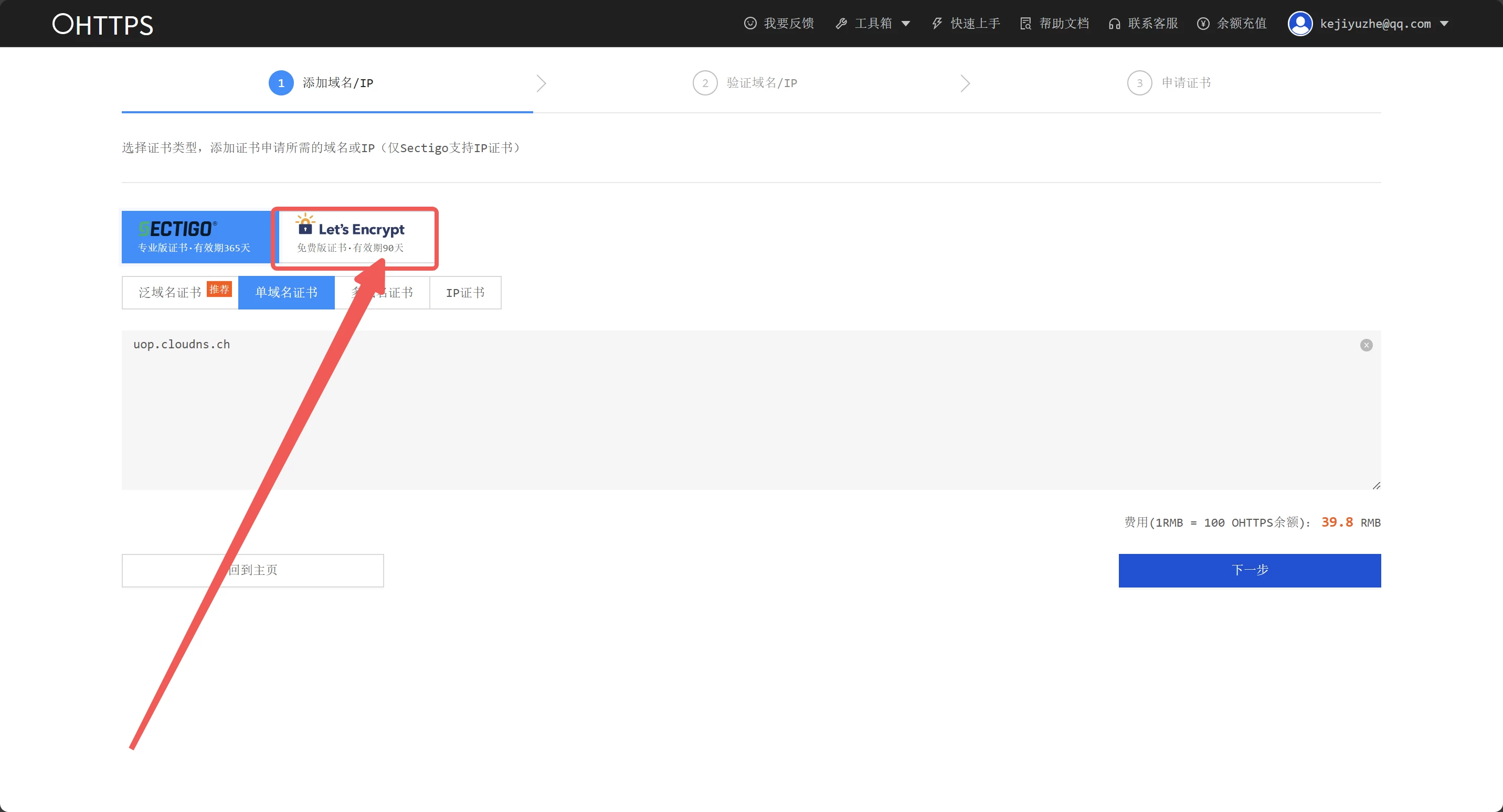Click the wrench toolbox icon
The width and height of the screenshot is (1503, 812).
coord(841,23)
